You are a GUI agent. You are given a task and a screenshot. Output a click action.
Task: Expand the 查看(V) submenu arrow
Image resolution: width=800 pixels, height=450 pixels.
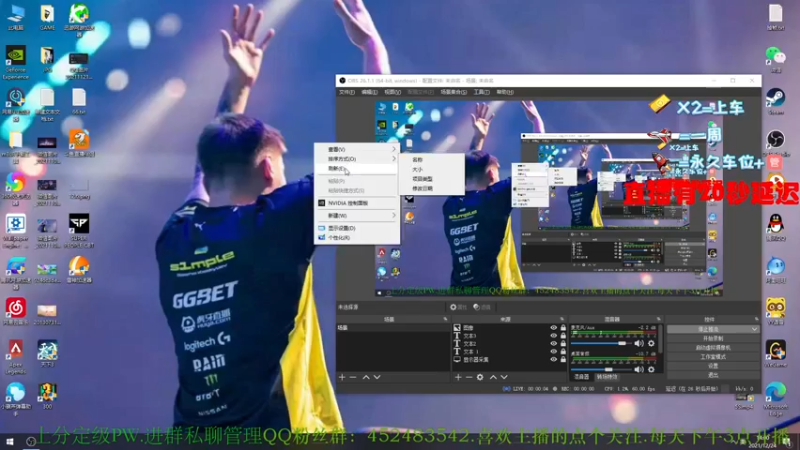click(x=394, y=149)
